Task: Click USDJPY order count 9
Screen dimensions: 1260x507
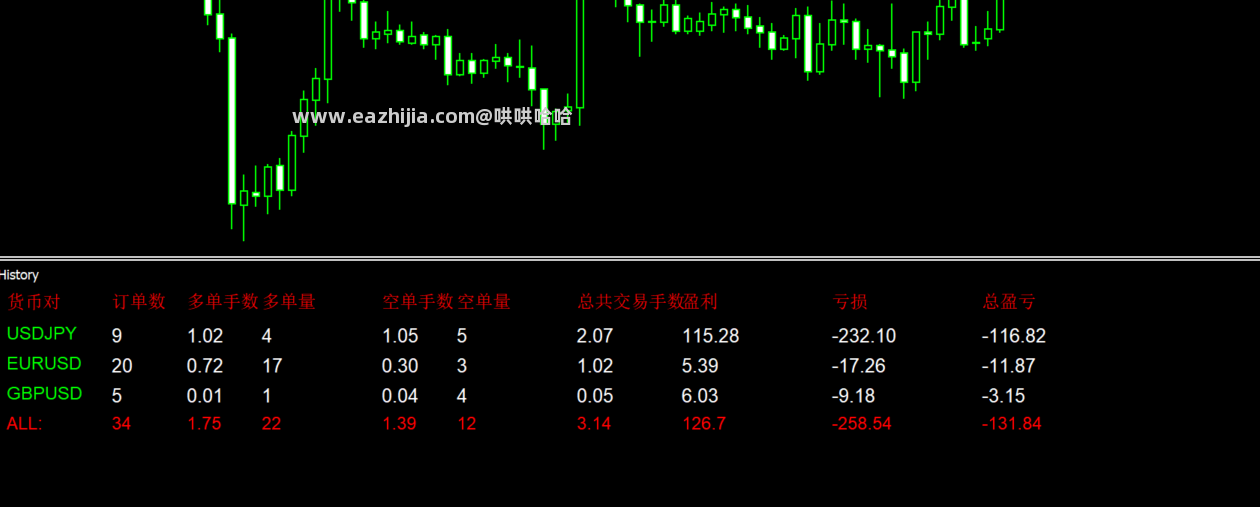Action: [117, 336]
